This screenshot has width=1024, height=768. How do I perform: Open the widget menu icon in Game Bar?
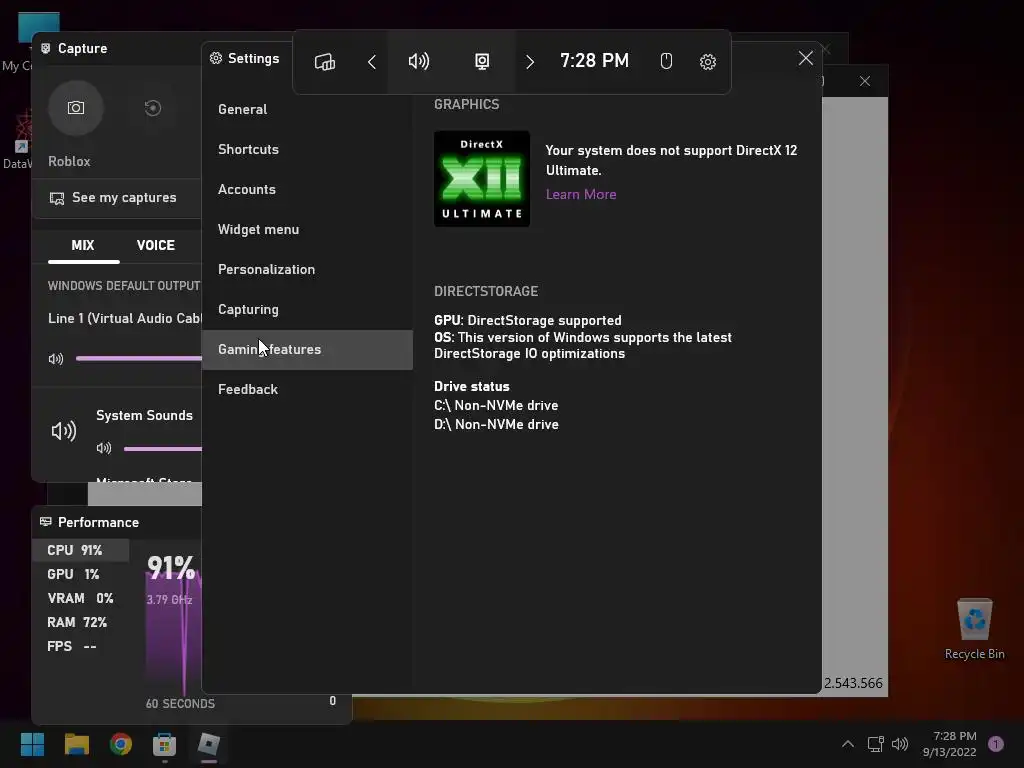pyautogui.click(x=325, y=62)
